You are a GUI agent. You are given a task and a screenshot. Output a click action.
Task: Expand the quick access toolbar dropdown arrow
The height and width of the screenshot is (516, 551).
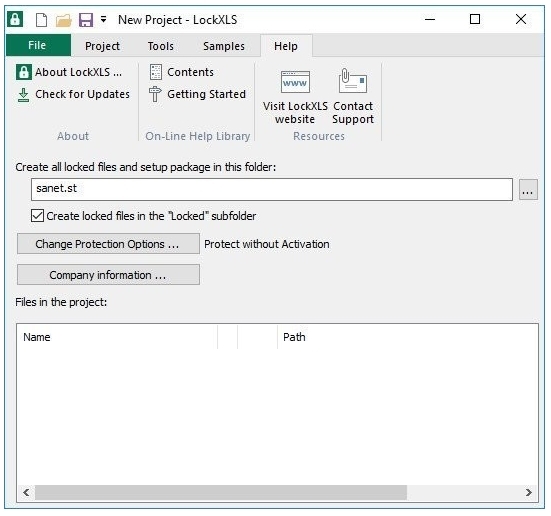[x=103, y=19]
